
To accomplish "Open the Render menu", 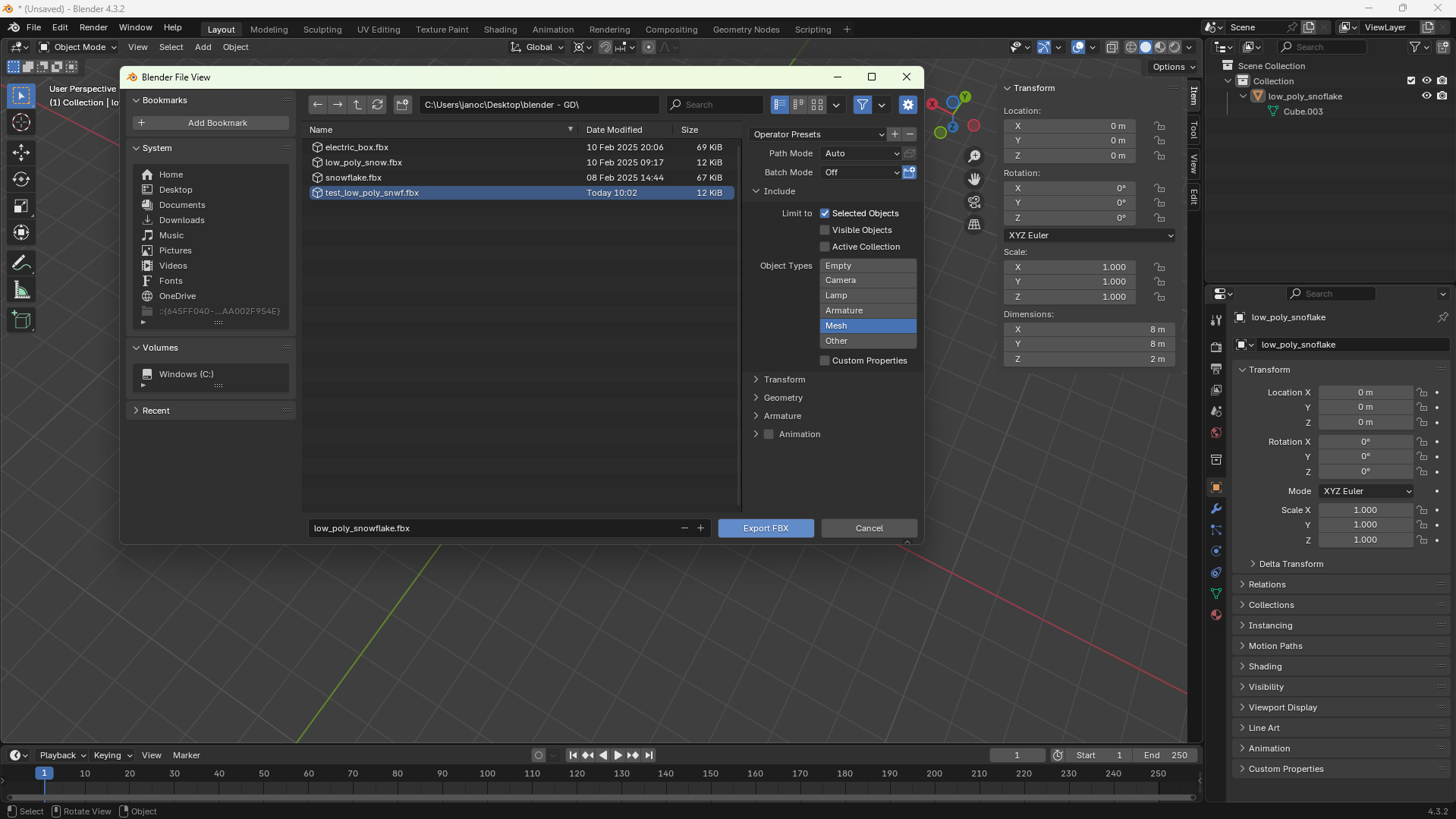I will (93, 27).
